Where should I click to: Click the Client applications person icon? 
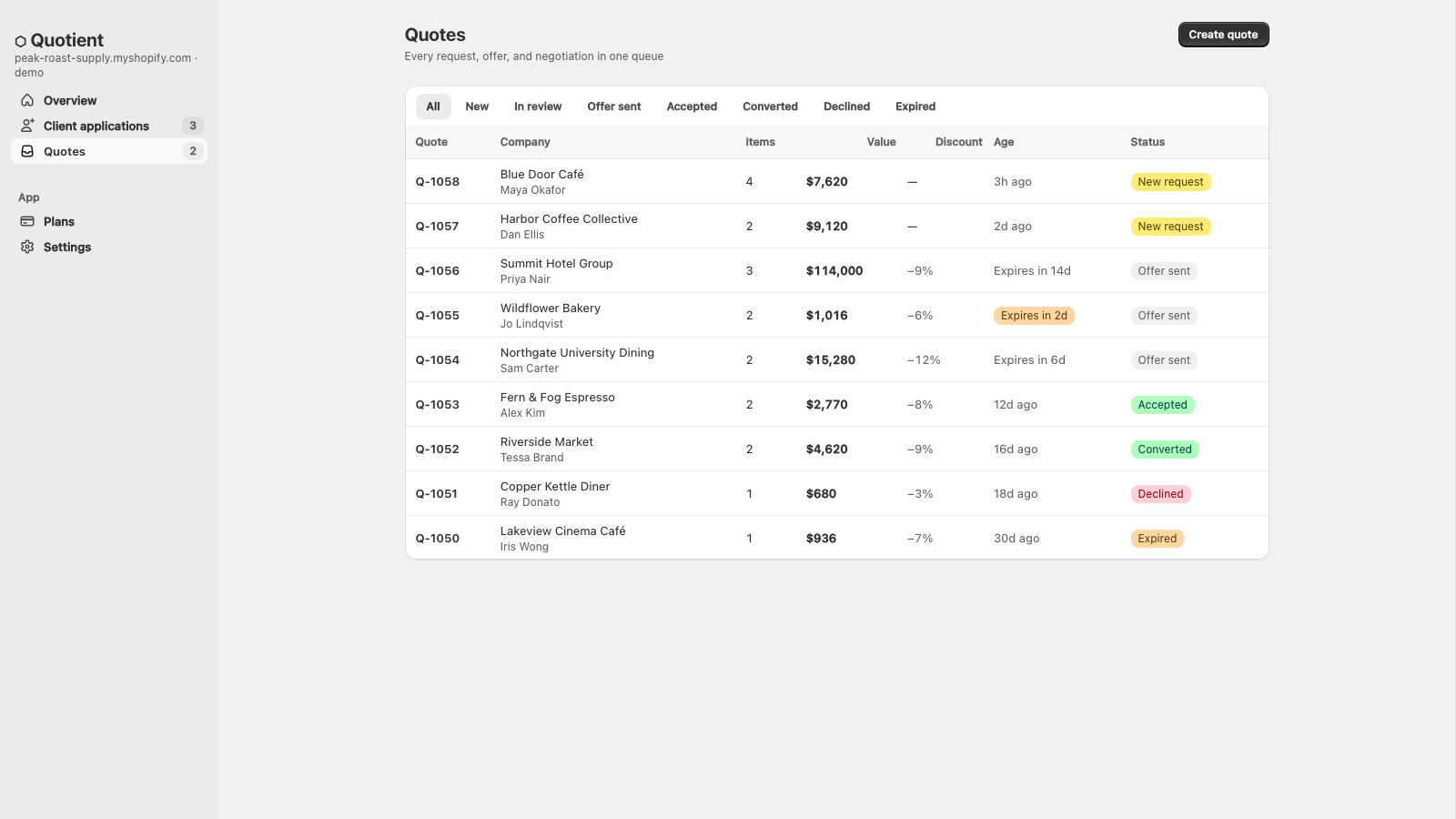(27, 126)
